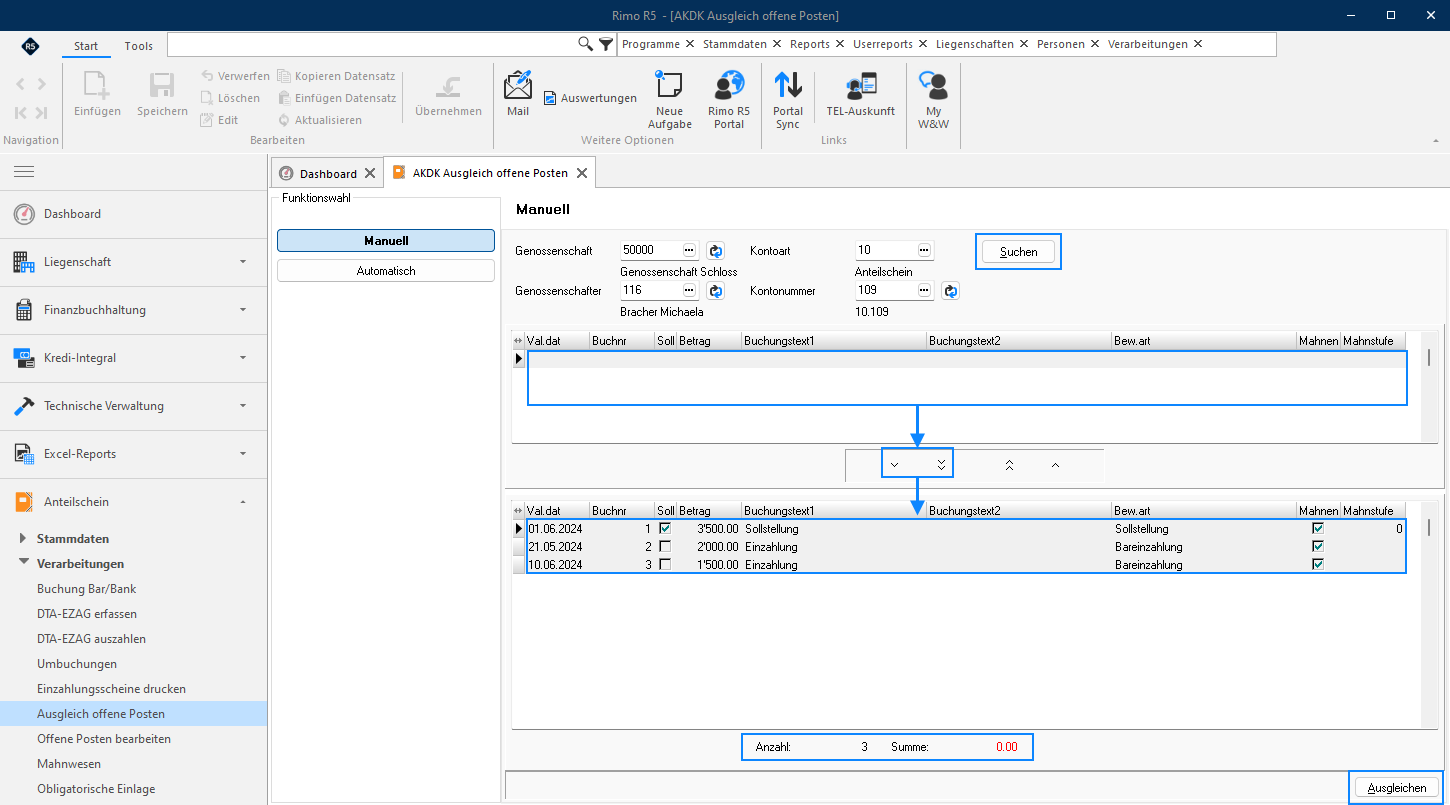Expand the Technische Verwaltung section
Screen dimensions: 1450x805
(x=133, y=406)
